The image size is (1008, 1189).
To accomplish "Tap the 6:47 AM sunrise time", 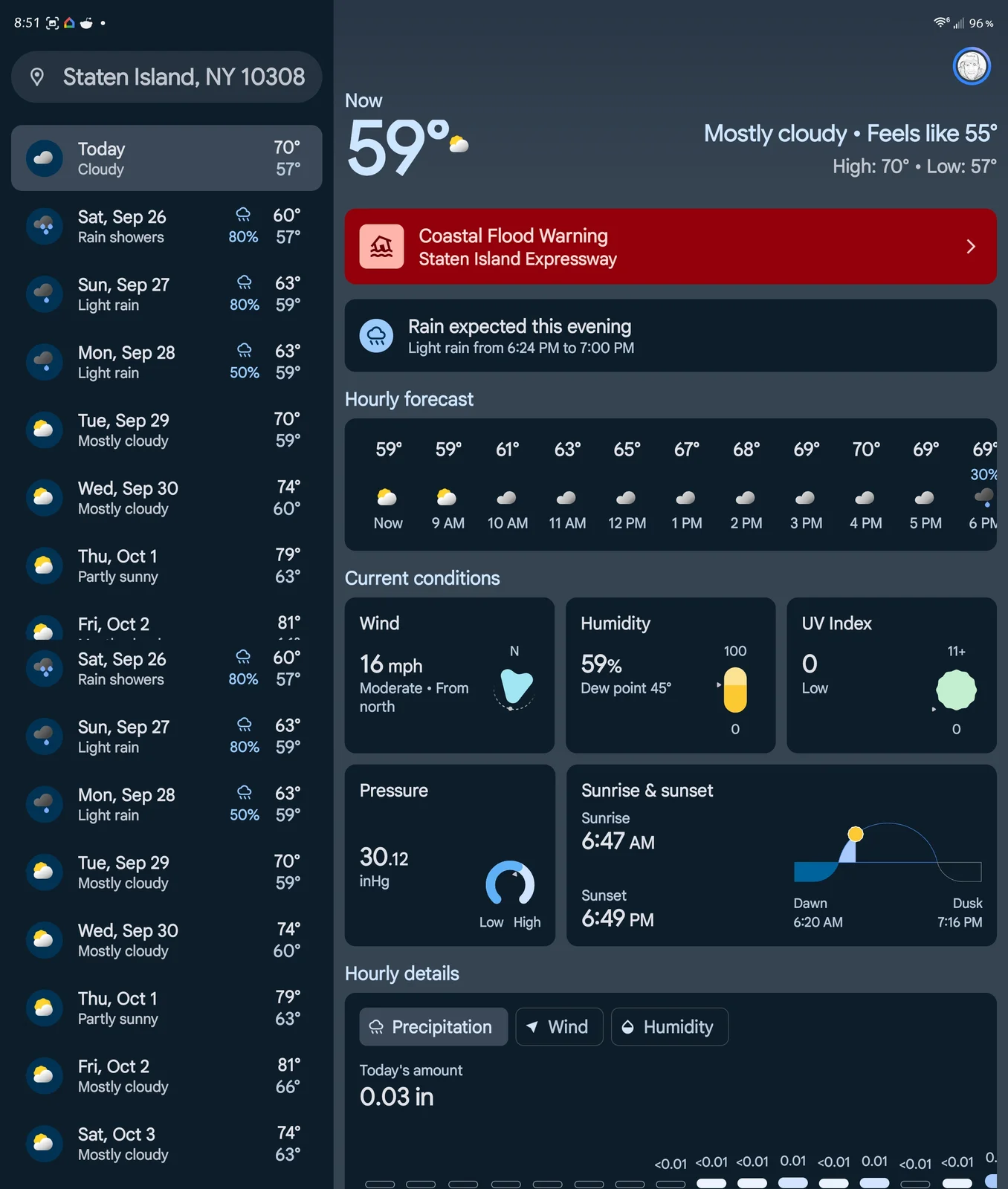I will click(x=618, y=841).
